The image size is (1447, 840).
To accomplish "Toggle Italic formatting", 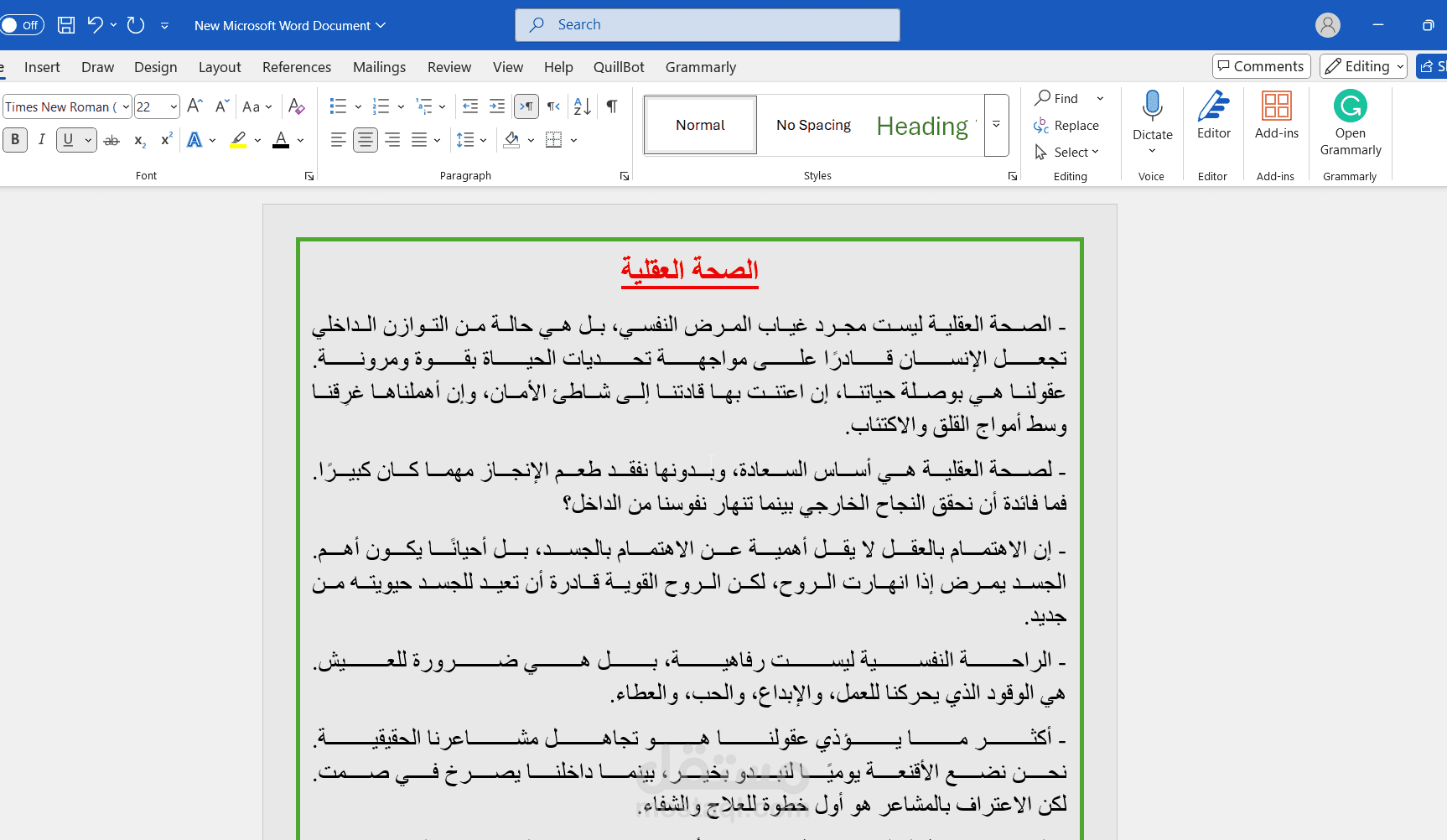I will [x=41, y=140].
